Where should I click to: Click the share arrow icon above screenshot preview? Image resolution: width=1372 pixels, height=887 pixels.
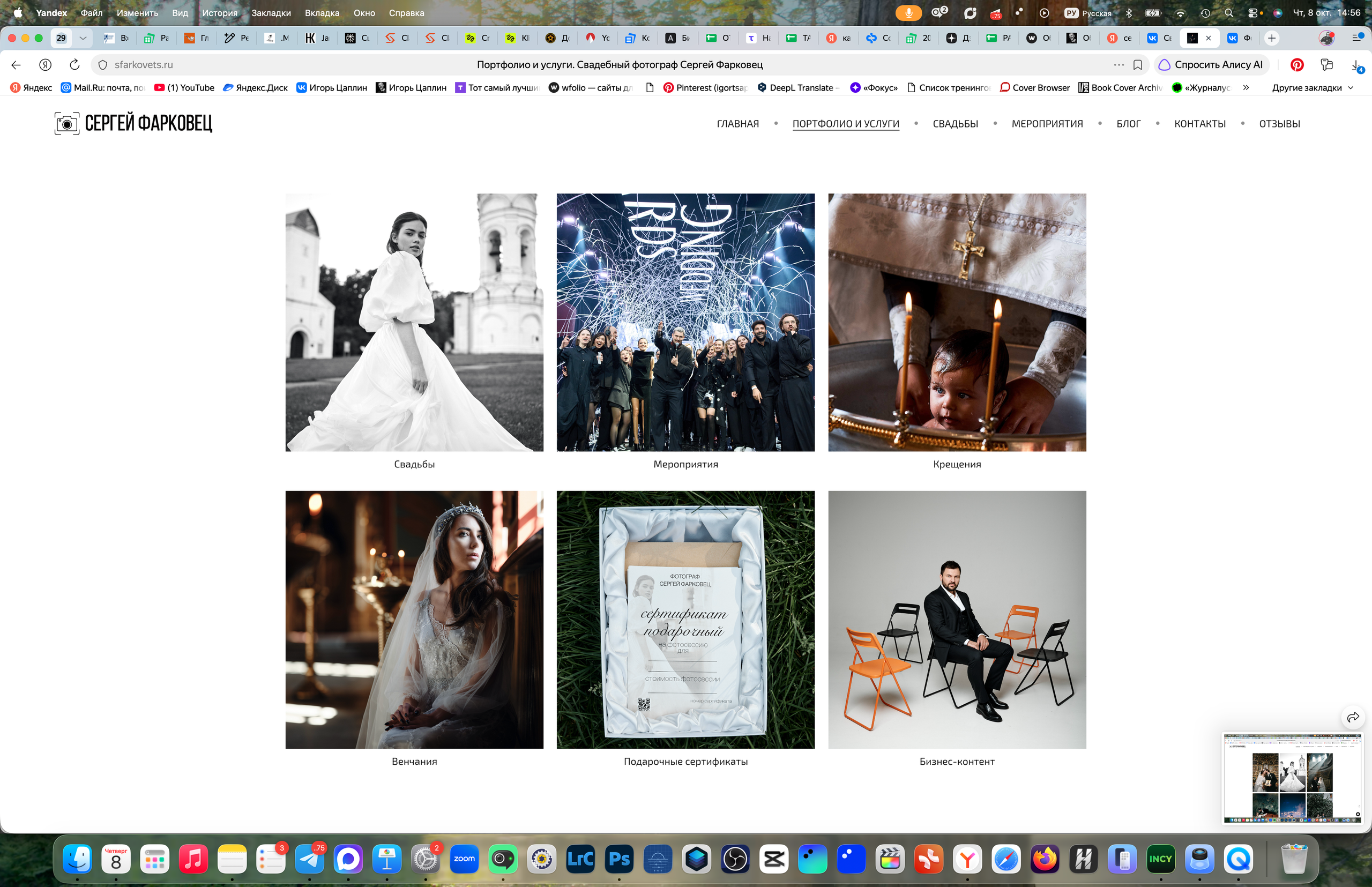coord(1353,717)
